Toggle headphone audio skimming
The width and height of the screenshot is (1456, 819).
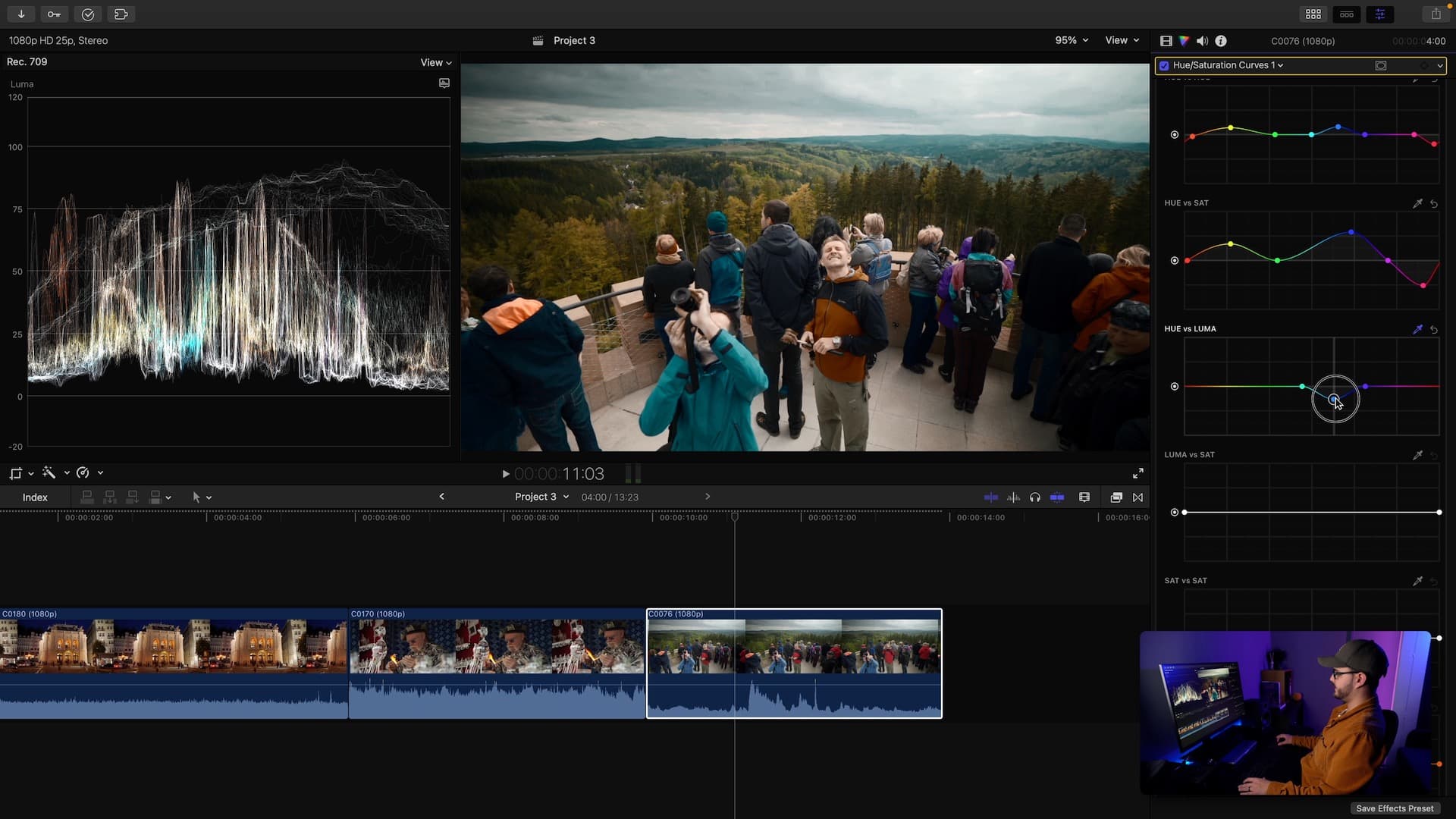1035,497
